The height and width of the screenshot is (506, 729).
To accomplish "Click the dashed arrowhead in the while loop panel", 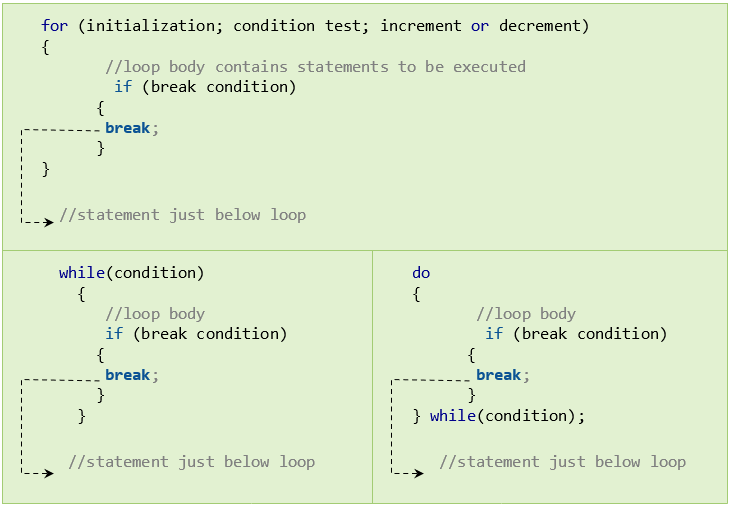I will [47, 472].
